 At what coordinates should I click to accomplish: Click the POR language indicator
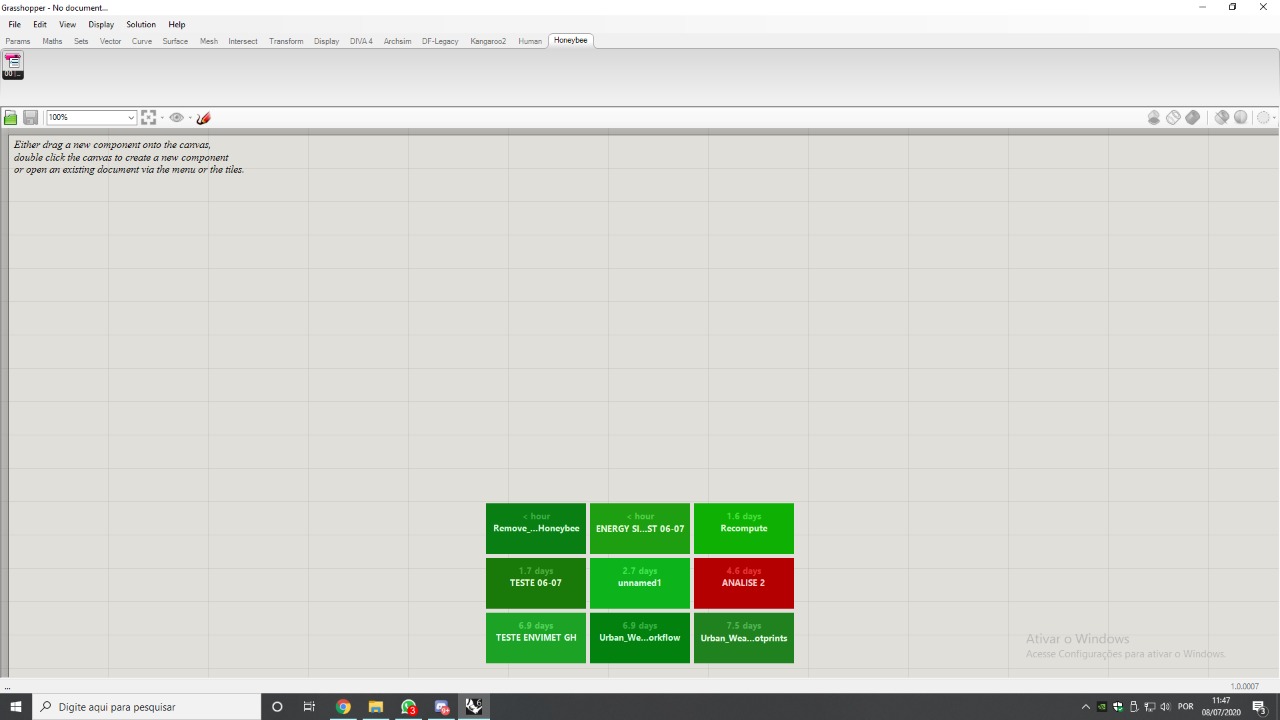tap(1186, 707)
